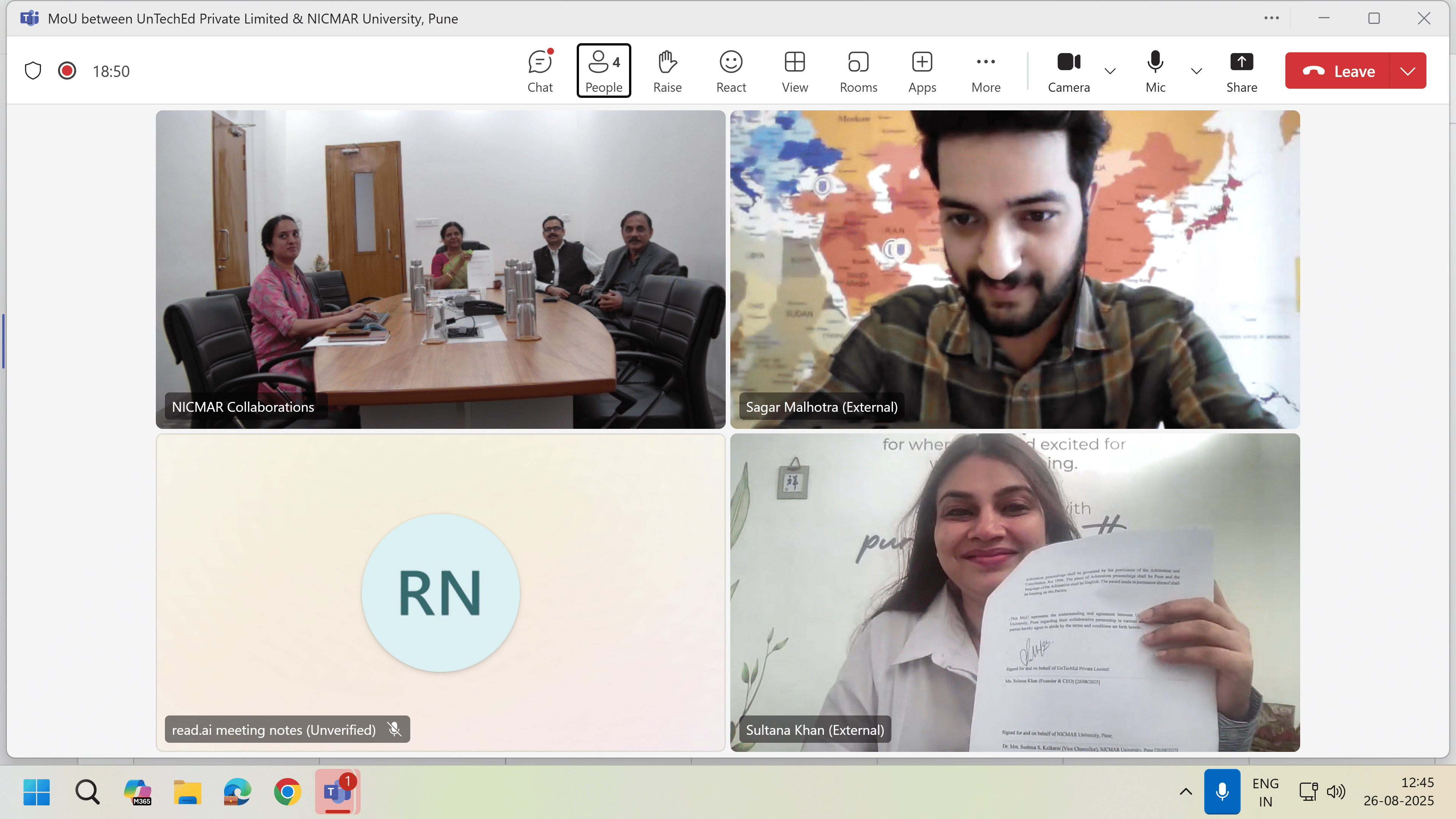Screen dimensions: 1456x819
Task: Toggle the People participants pane
Action: (x=604, y=71)
